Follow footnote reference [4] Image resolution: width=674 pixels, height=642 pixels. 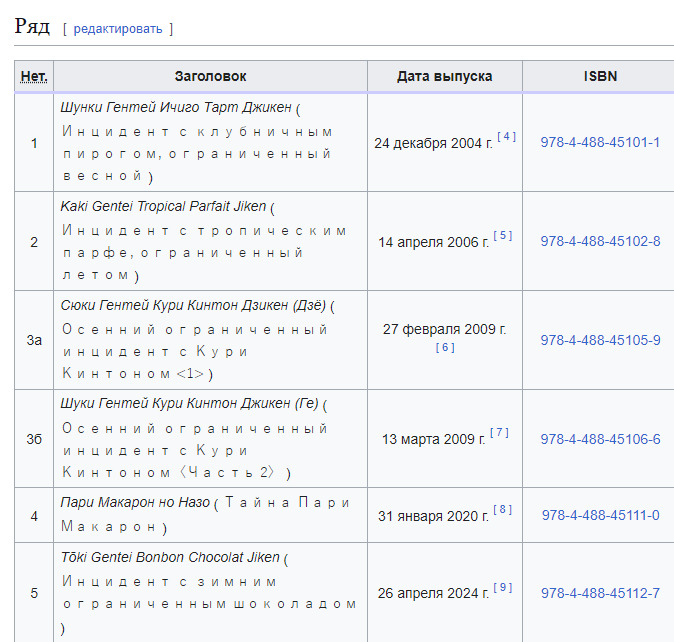point(507,137)
